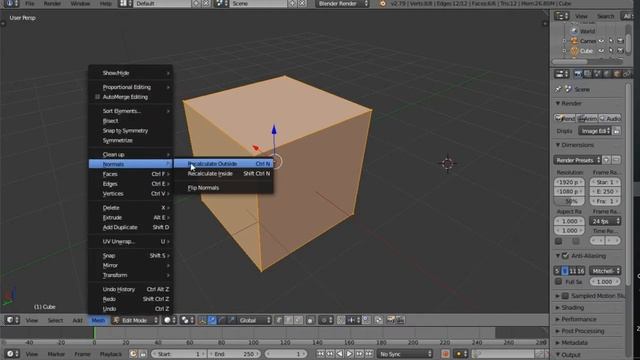640x360 pixels.
Task: Open the proportional editing mode selector
Action: [x=325, y=320]
